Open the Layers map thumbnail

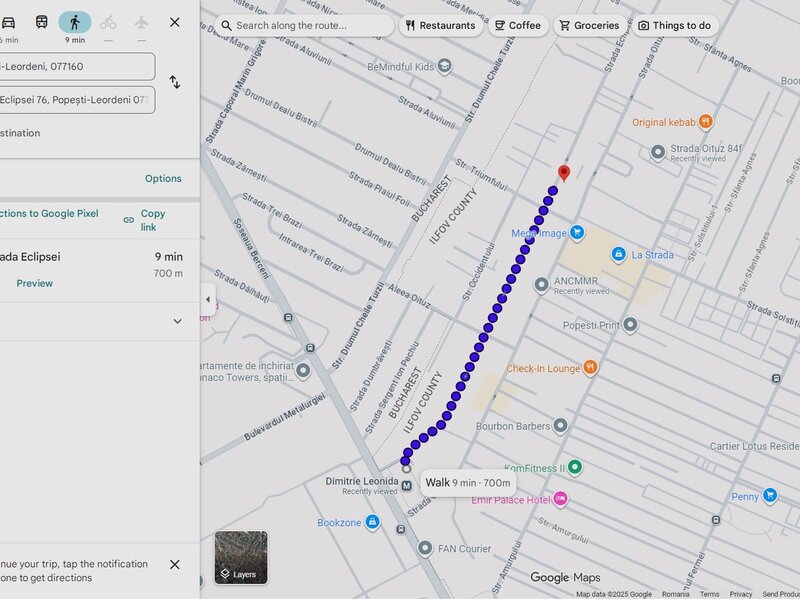pyautogui.click(x=241, y=557)
